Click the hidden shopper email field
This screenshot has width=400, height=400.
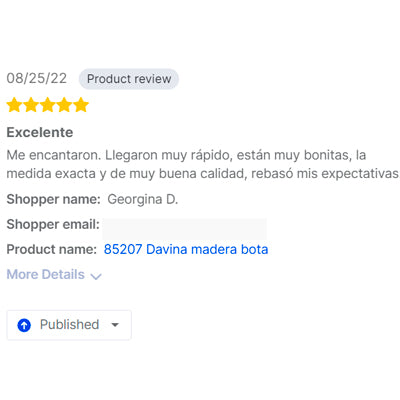(x=184, y=229)
